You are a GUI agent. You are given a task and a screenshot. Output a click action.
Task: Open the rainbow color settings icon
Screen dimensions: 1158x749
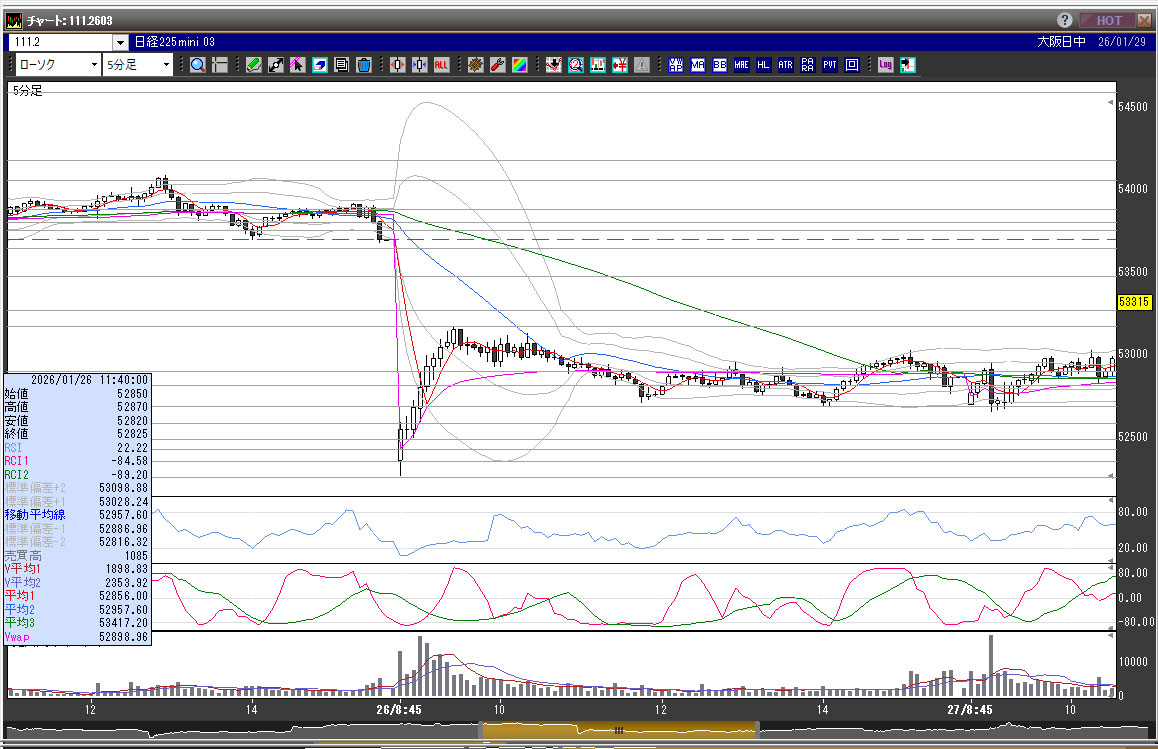pos(519,65)
